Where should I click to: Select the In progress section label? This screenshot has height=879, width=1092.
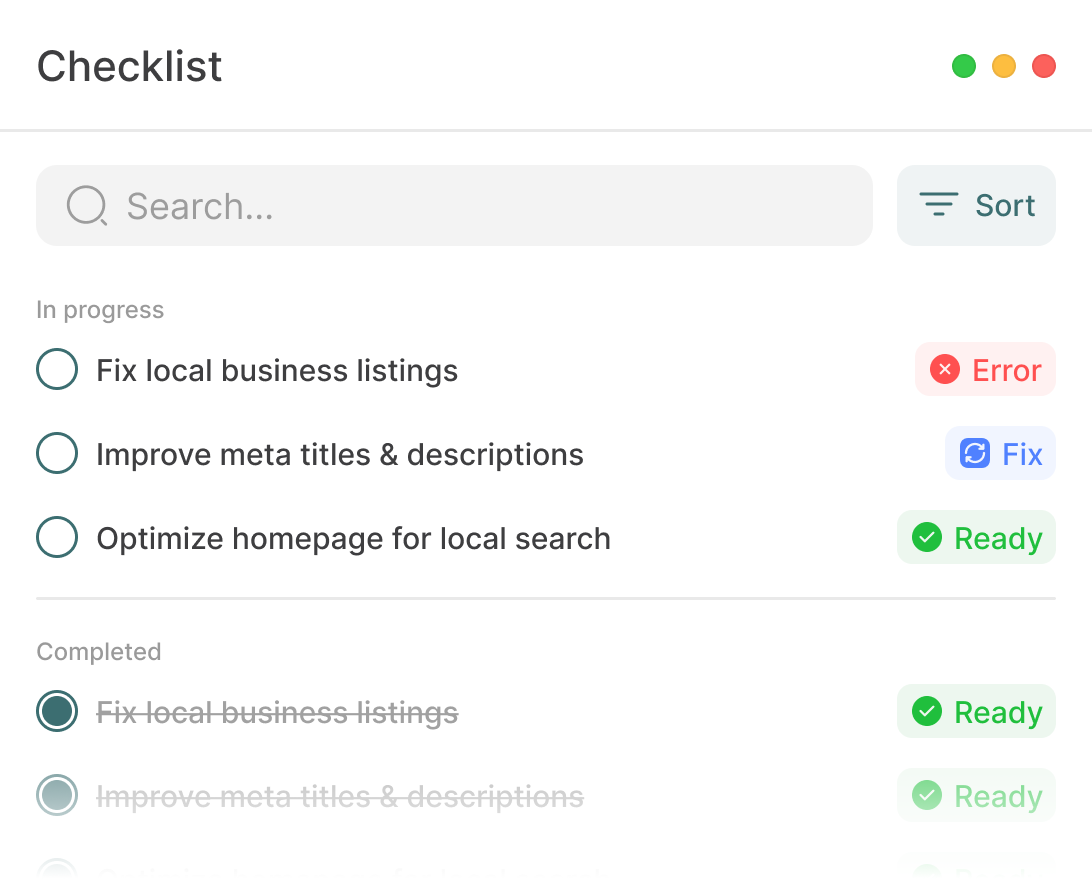100,310
